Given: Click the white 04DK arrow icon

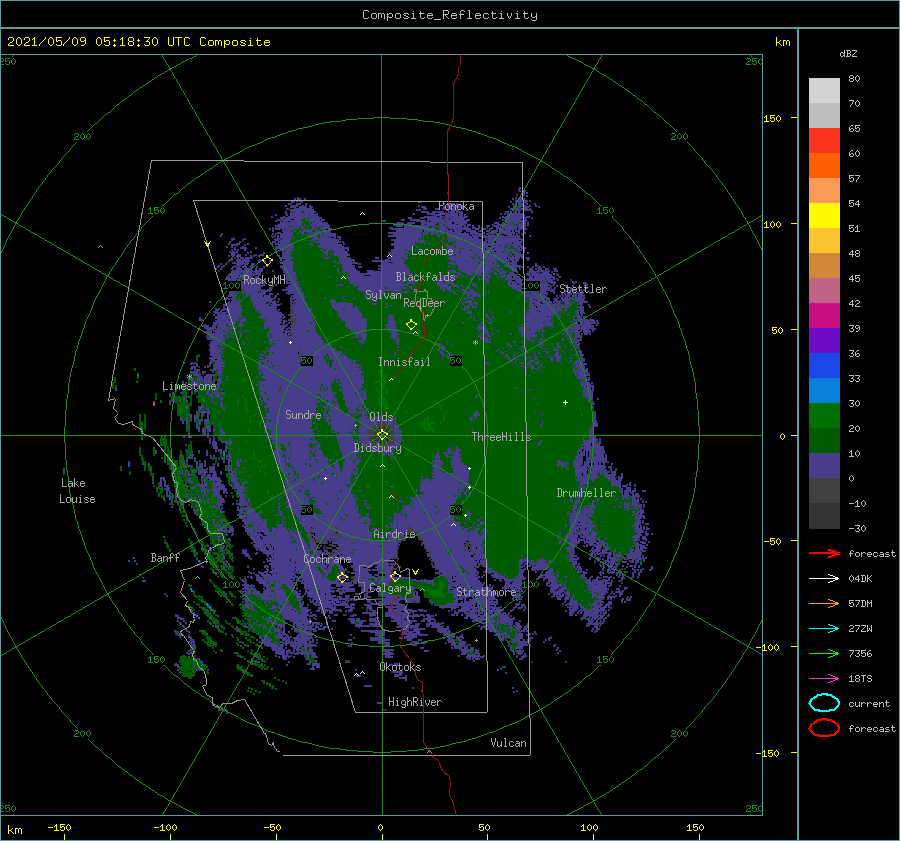Looking at the screenshot, I should click(824, 579).
